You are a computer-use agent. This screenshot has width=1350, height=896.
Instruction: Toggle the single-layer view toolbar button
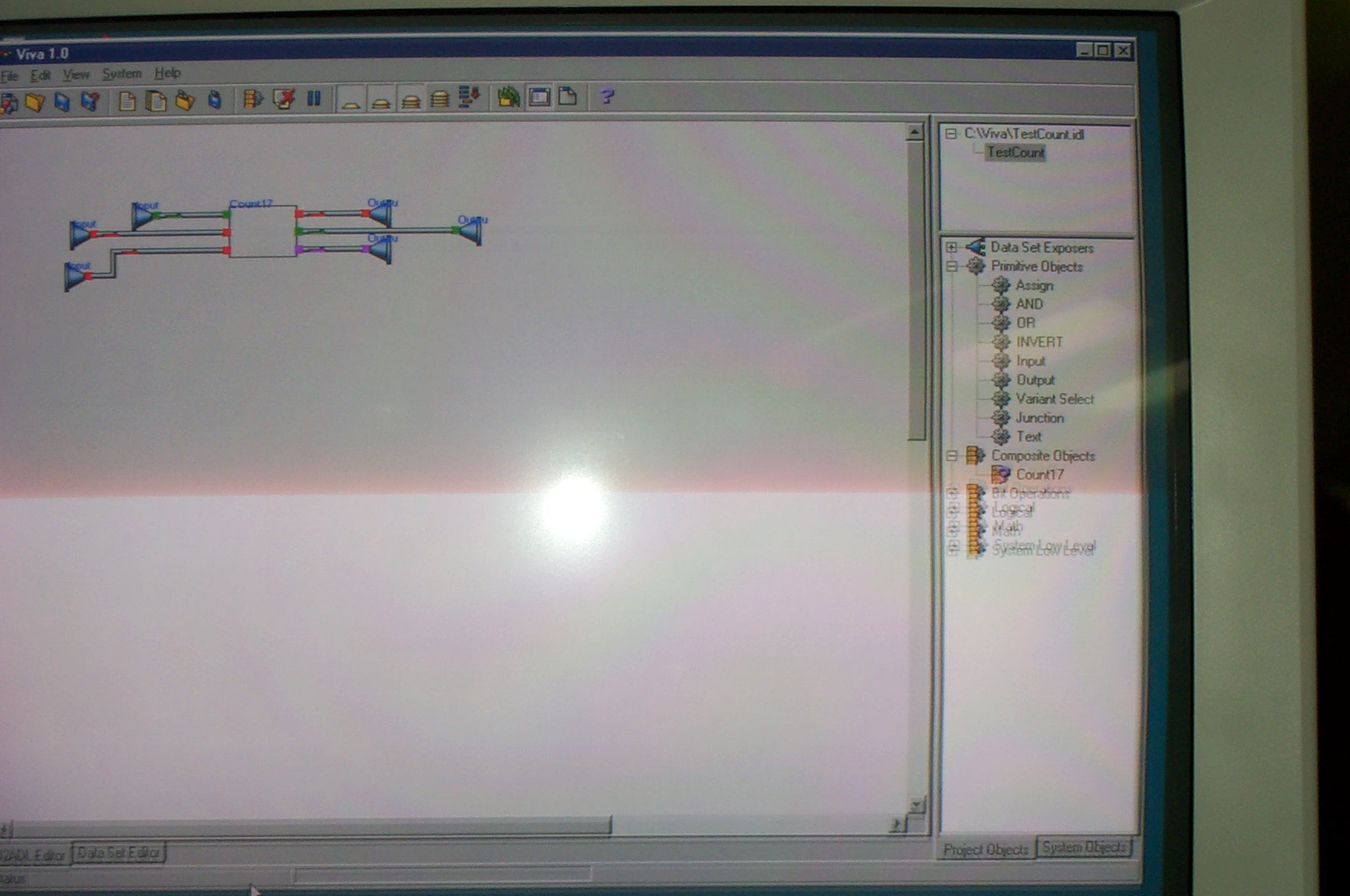coord(351,100)
